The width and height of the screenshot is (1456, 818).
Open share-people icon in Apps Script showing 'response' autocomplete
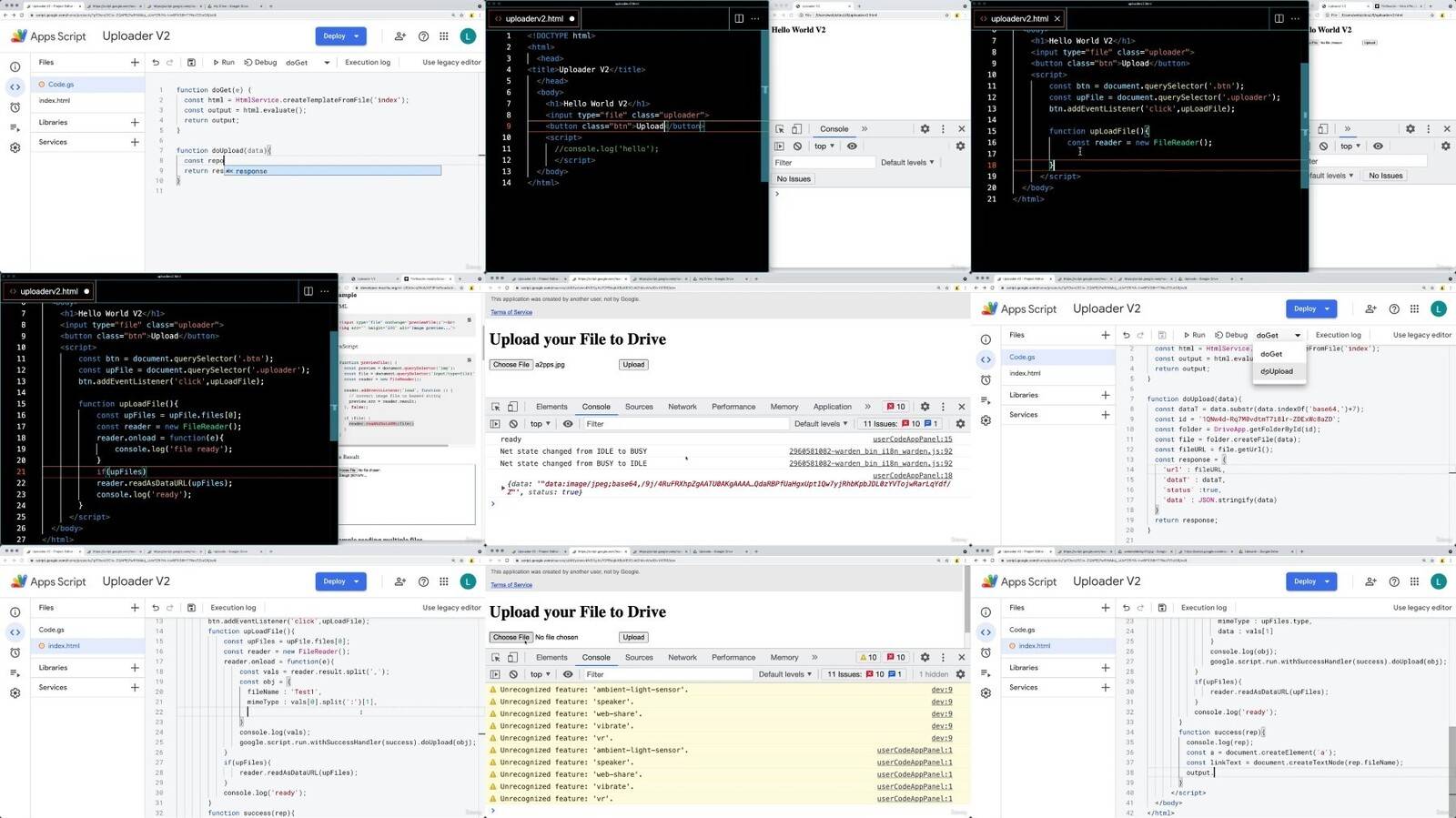click(399, 36)
